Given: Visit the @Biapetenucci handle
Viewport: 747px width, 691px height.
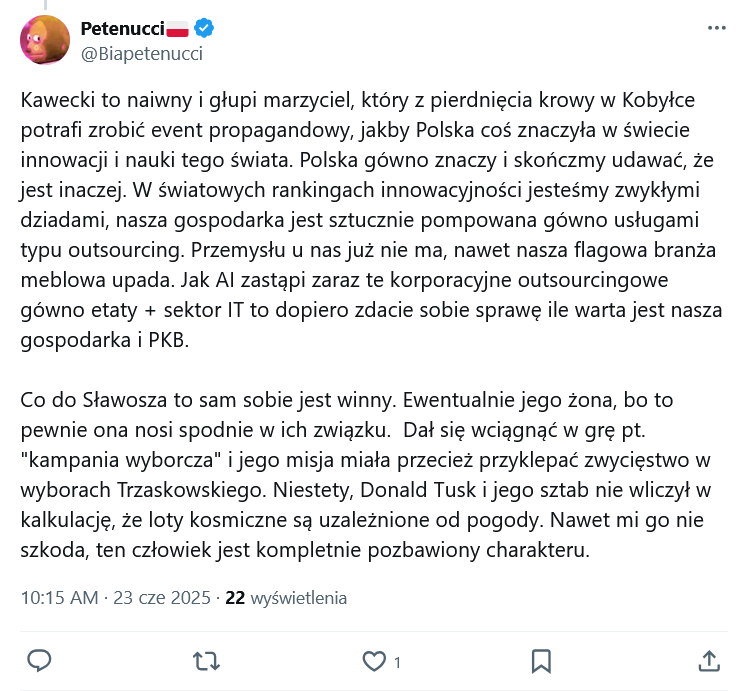Looking at the screenshot, I should (142, 54).
